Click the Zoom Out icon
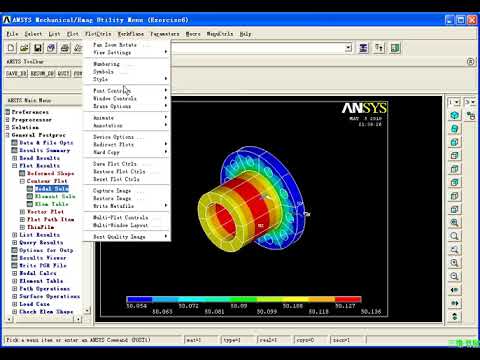480x360 pixels. tap(454, 276)
